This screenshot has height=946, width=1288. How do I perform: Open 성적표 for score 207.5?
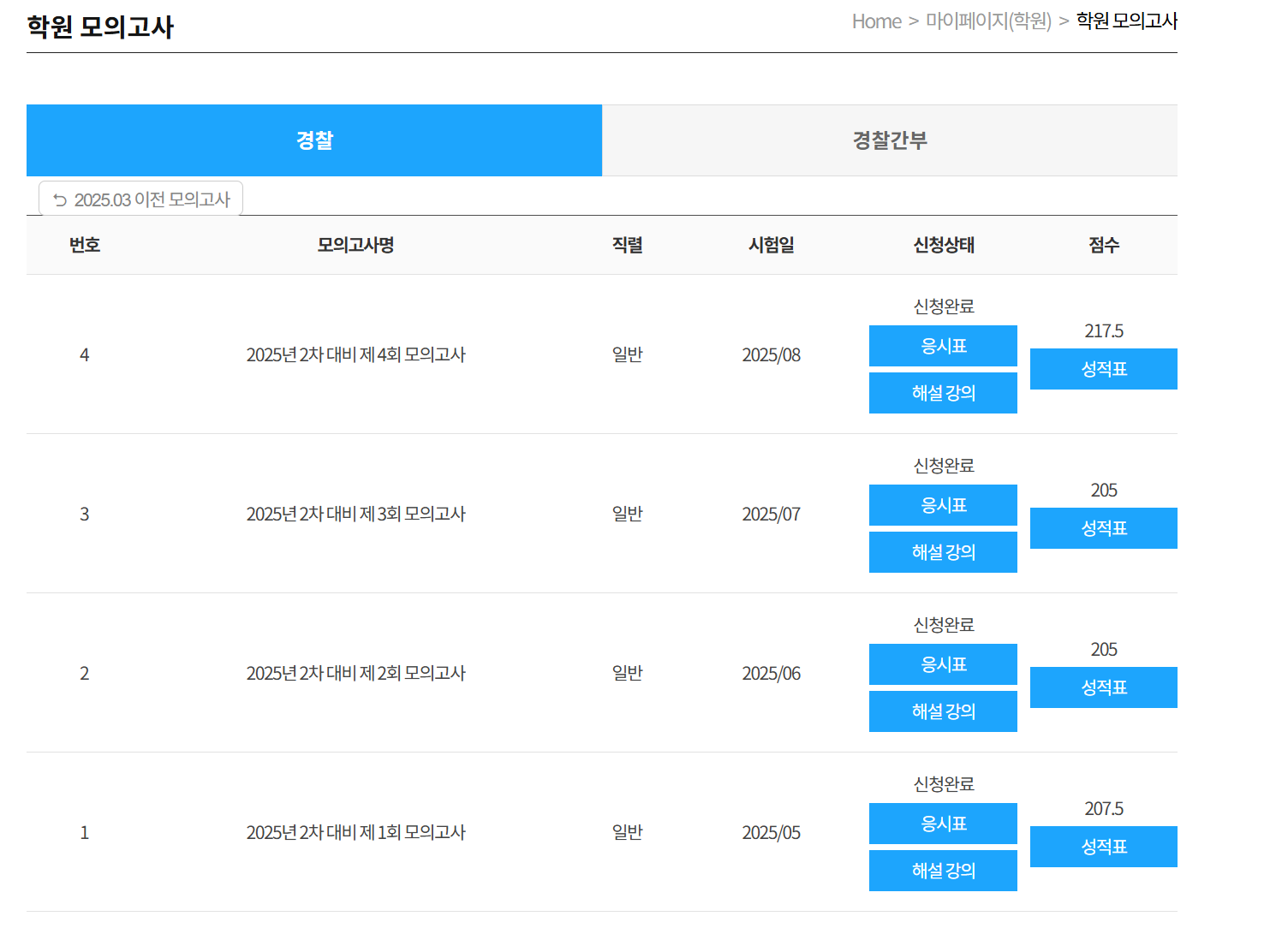1104,847
